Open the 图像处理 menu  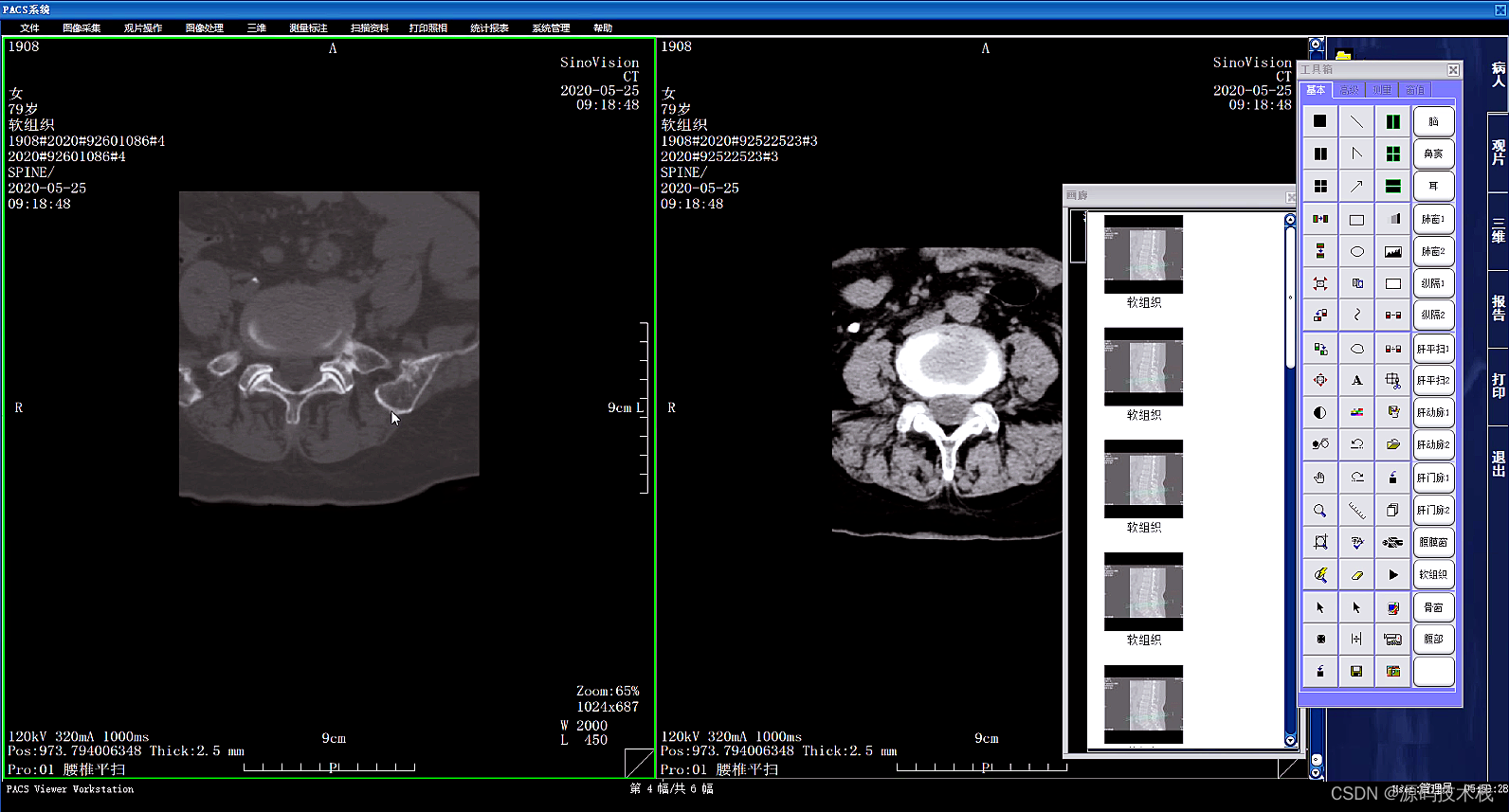coord(205,28)
